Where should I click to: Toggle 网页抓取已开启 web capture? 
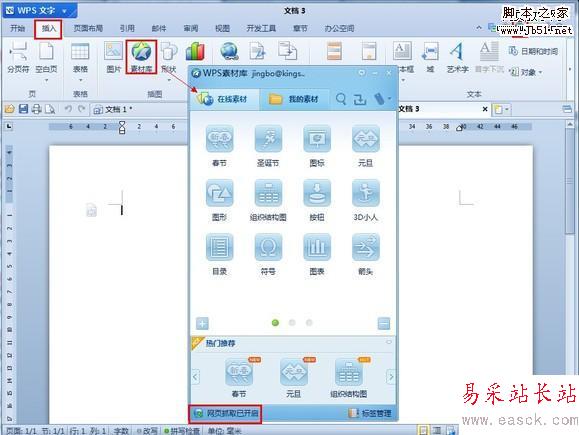click(x=226, y=413)
